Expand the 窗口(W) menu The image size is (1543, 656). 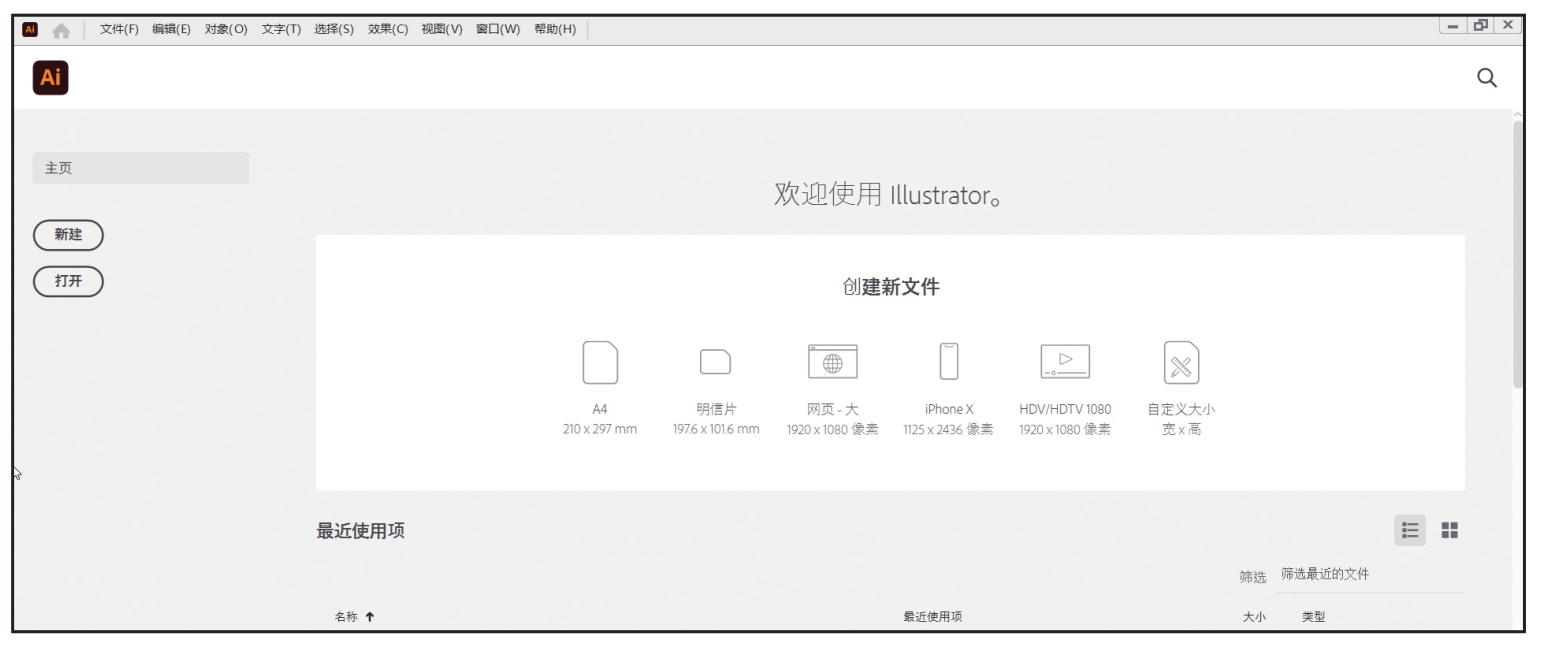tap(497, 29)
